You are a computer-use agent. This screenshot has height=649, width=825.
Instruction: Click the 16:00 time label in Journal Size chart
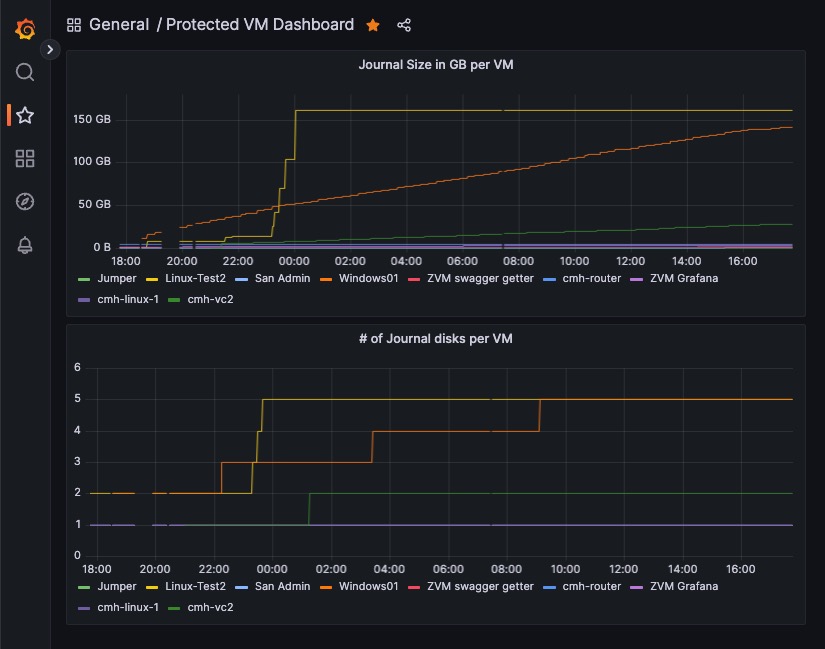coord(742,261)
